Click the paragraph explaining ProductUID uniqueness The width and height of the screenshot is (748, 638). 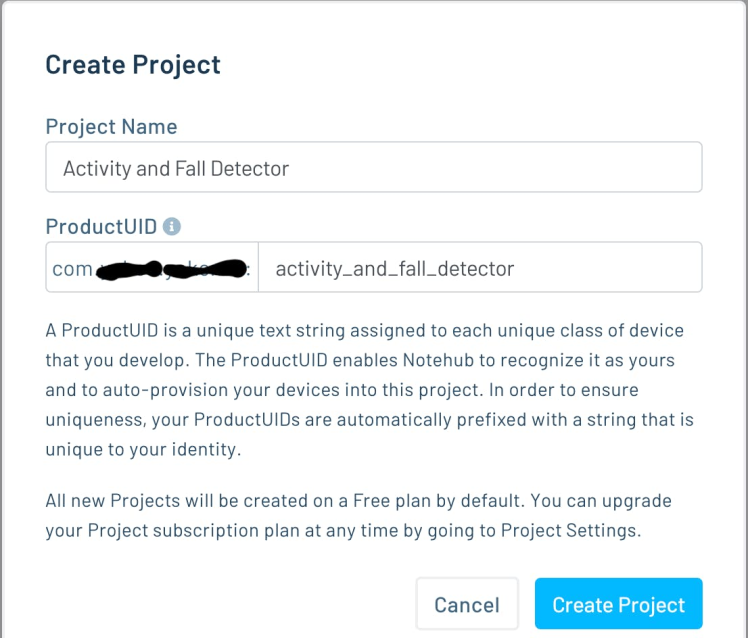pos(370,389)
